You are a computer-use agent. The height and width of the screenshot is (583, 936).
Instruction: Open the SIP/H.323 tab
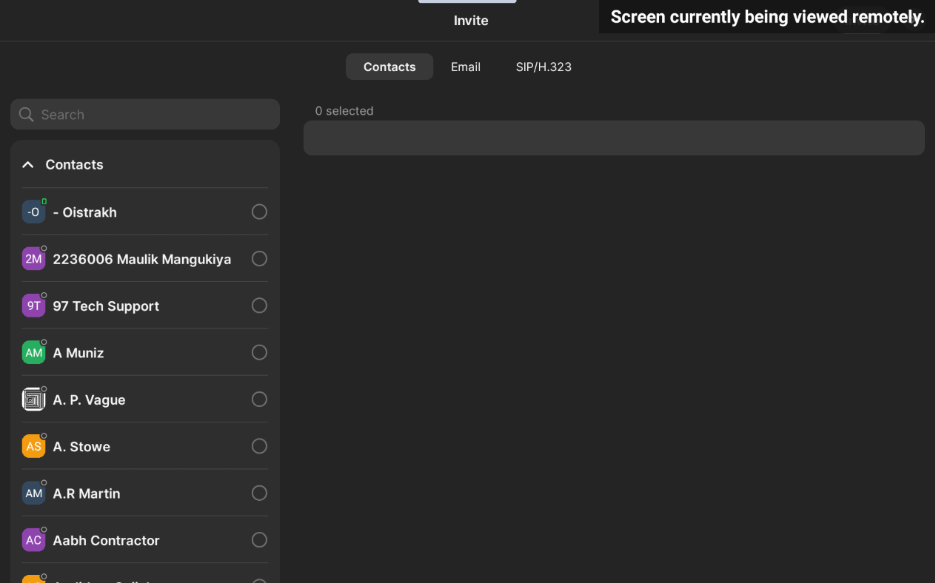coord(543,67)
